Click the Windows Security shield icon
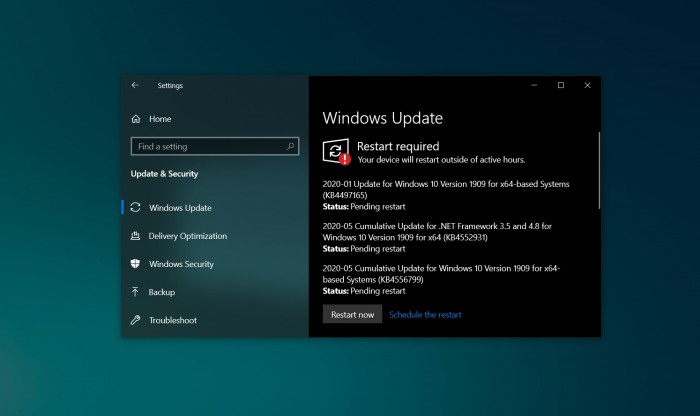The width and height of the screenshot is (700, 416). click(x=136, y=264)
